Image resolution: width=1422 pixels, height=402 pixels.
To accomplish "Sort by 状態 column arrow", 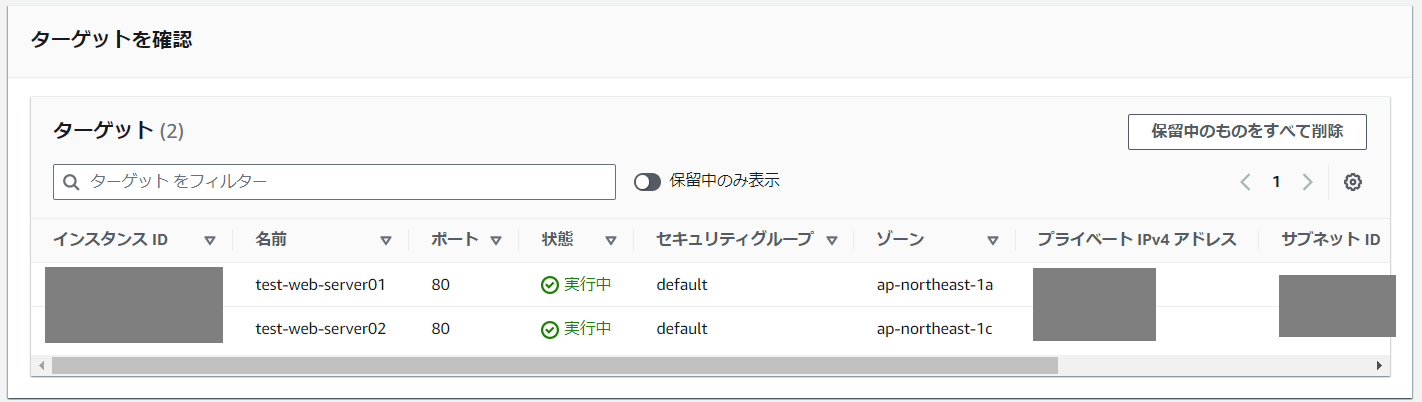I will point(611,240).
